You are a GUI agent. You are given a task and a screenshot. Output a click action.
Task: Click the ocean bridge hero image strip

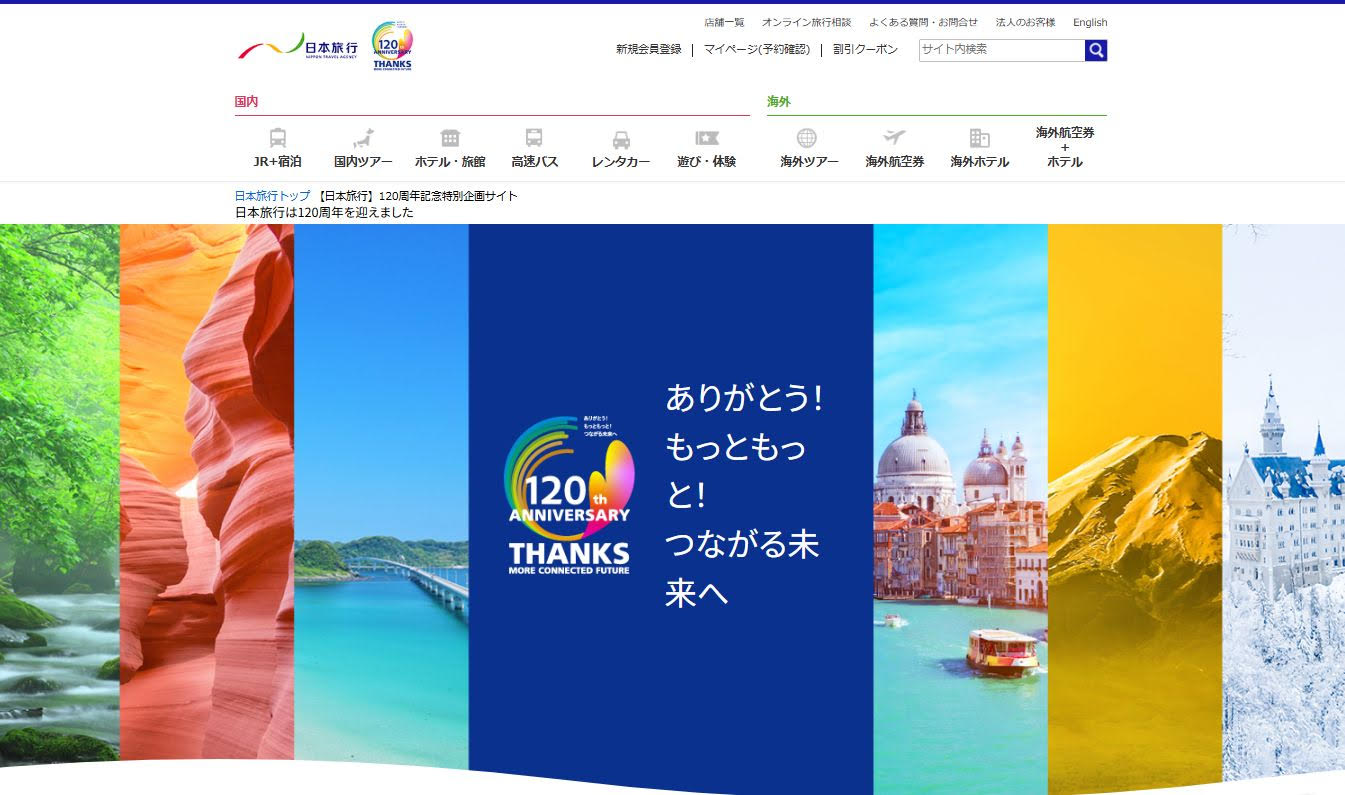click(381, 497)
